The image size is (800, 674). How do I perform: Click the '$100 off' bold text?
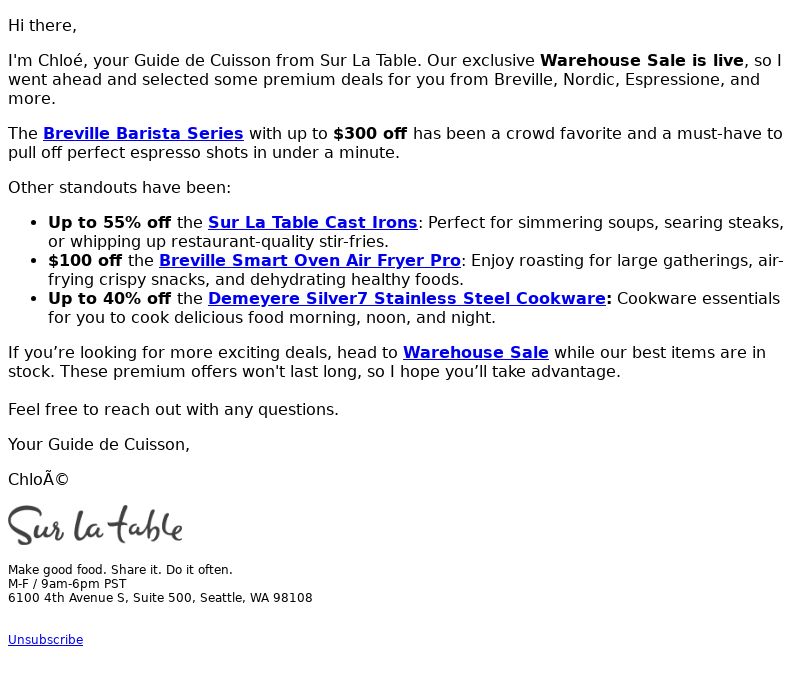click(85, 260)
